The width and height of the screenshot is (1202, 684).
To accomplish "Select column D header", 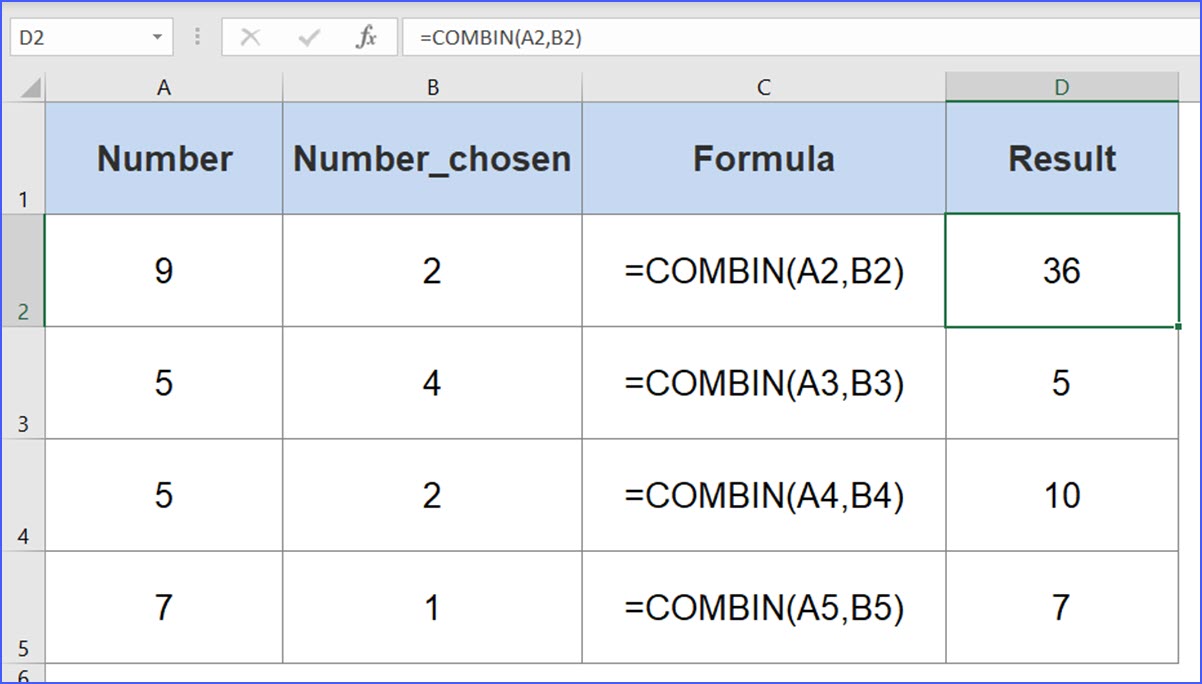I will click(1061, 88).
